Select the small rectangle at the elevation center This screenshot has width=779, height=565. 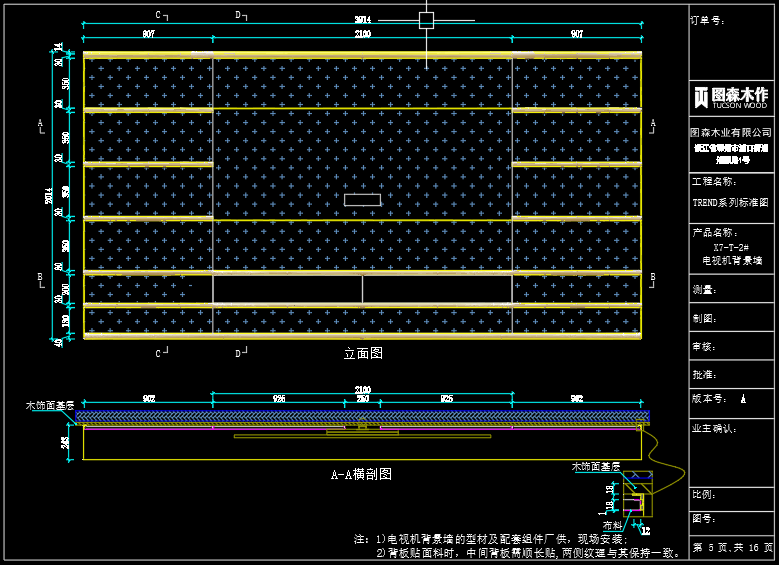(362, 199)
